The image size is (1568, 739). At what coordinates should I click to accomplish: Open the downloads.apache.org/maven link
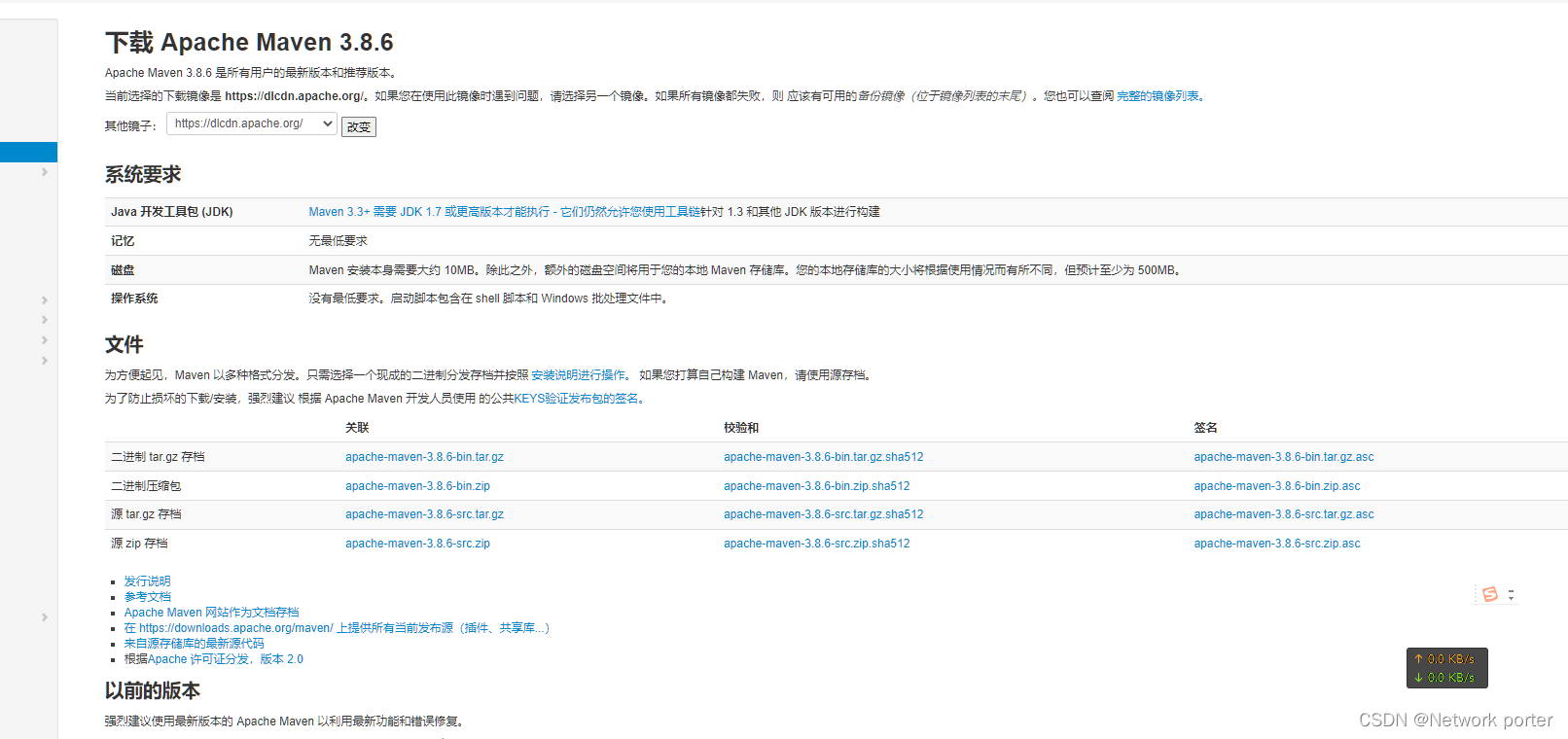337,628
